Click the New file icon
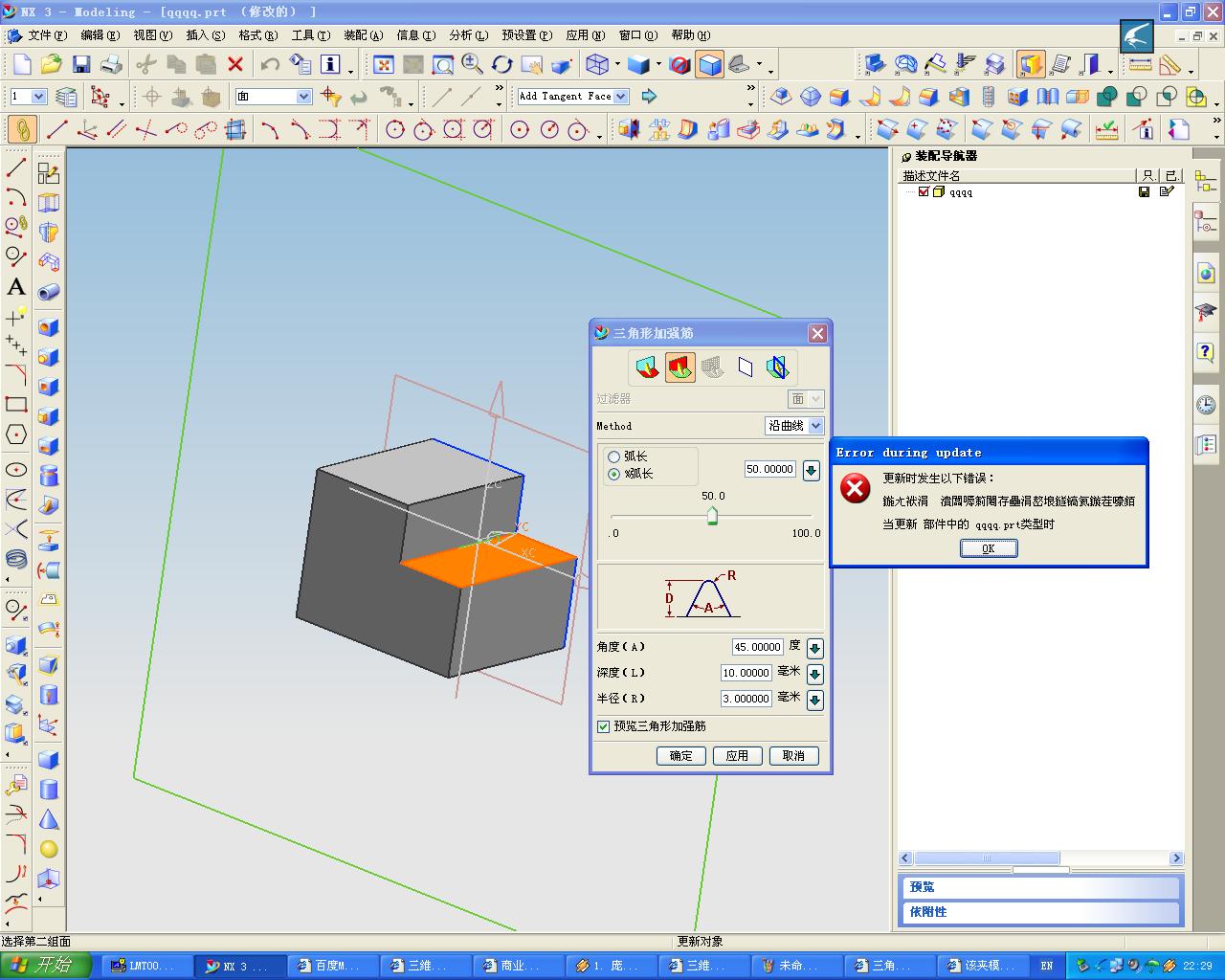This screenshot has height=980, width=1225. coord(22,64)
